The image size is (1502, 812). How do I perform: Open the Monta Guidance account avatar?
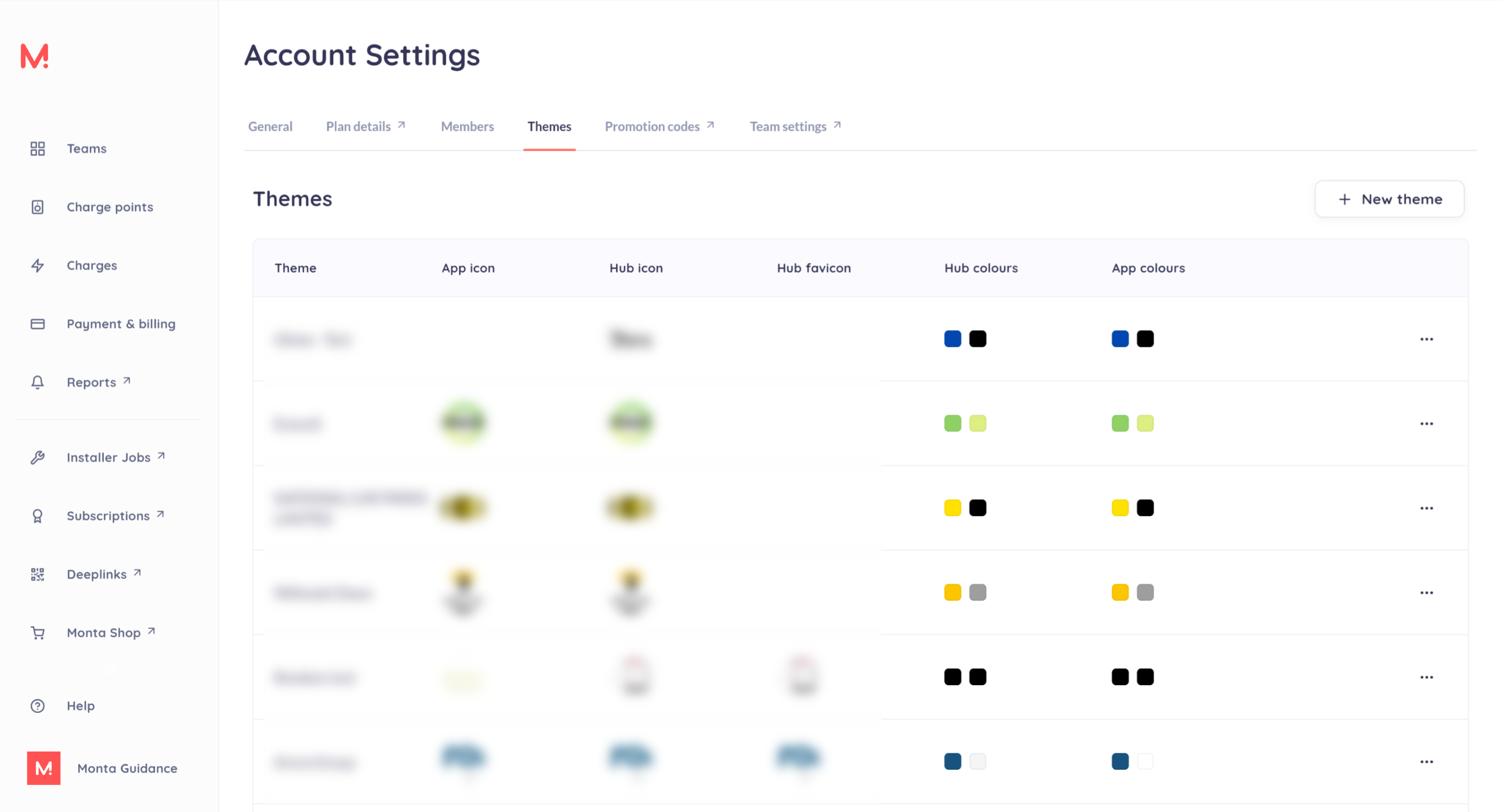[x=44, y=768]
